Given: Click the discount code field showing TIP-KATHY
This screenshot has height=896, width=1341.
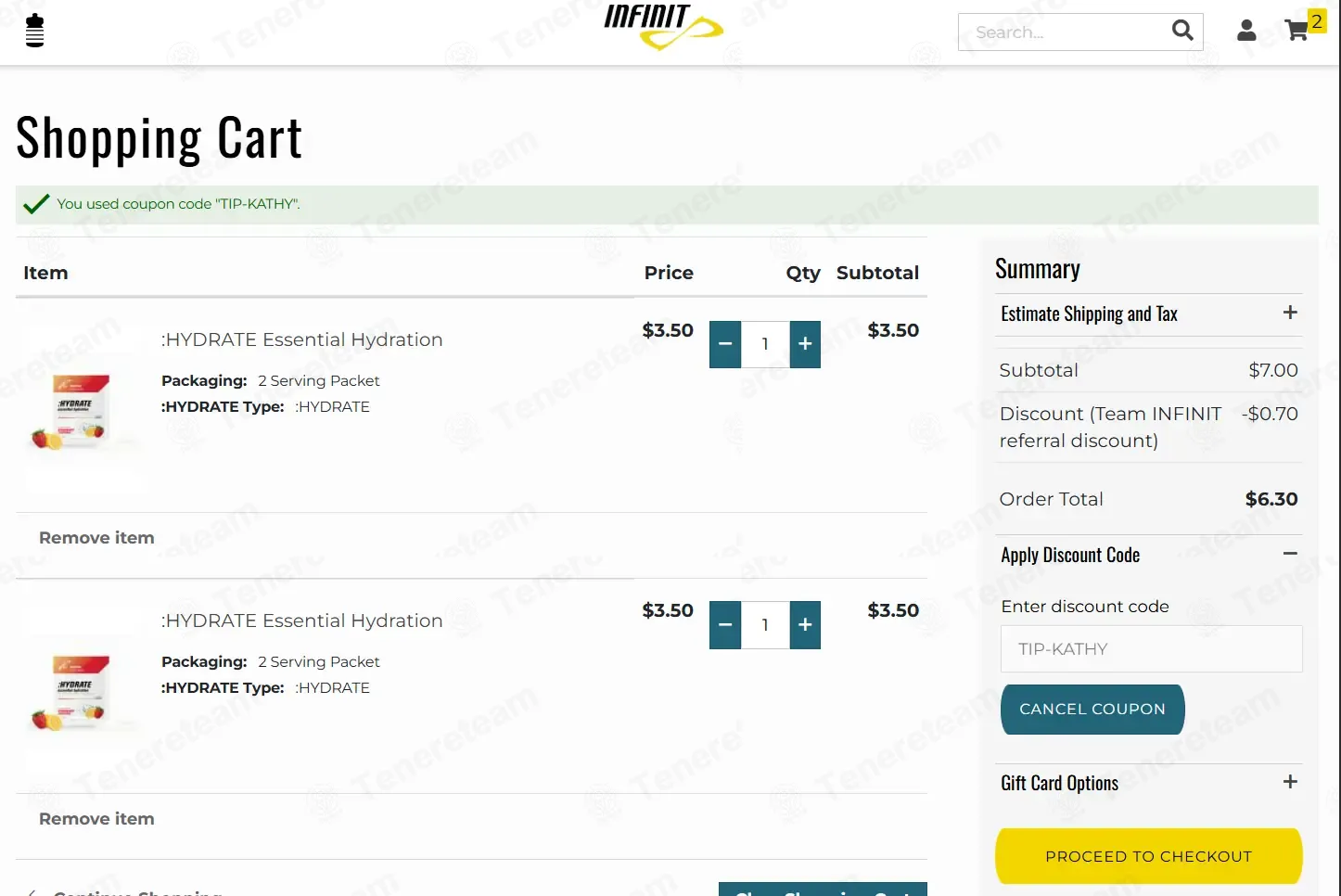Looking at the screenshot, I should click(1152, 649).
